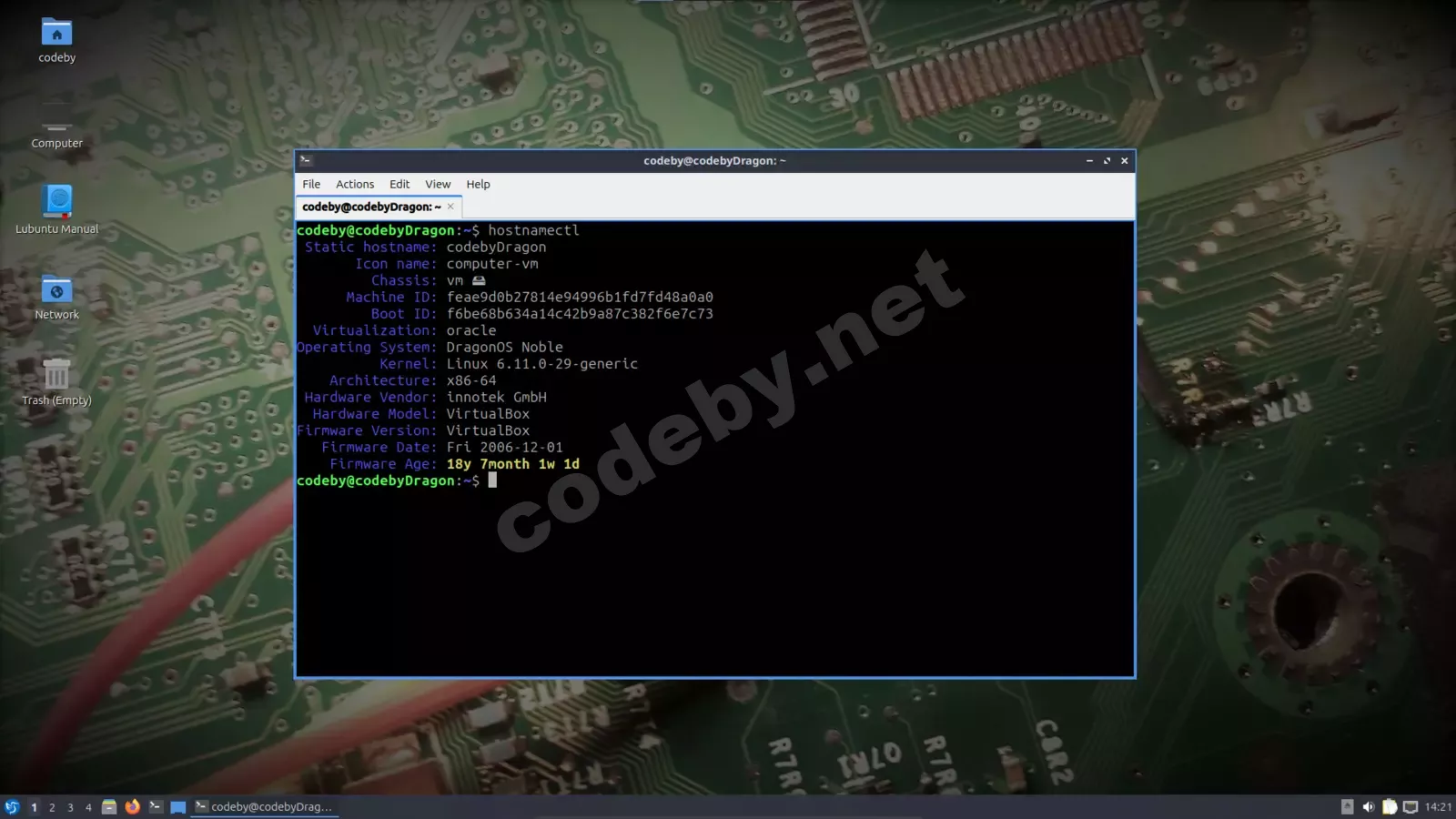Open the View menu

(x=438, y=184)
